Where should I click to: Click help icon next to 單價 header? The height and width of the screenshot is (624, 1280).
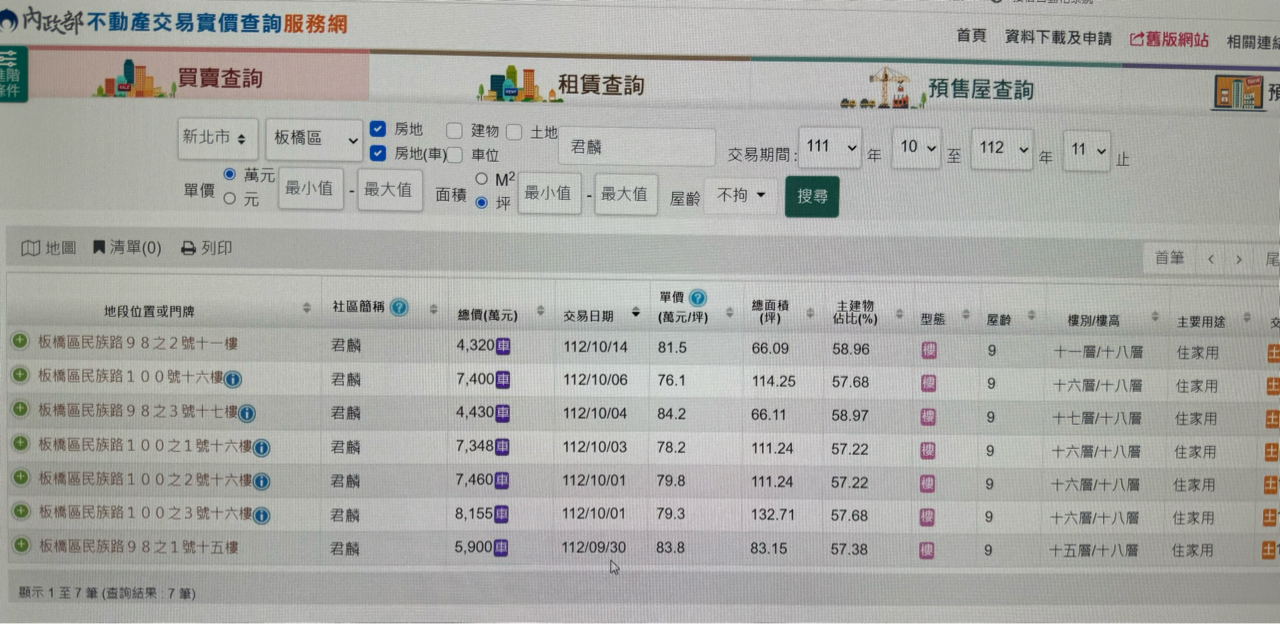(698, 298)
